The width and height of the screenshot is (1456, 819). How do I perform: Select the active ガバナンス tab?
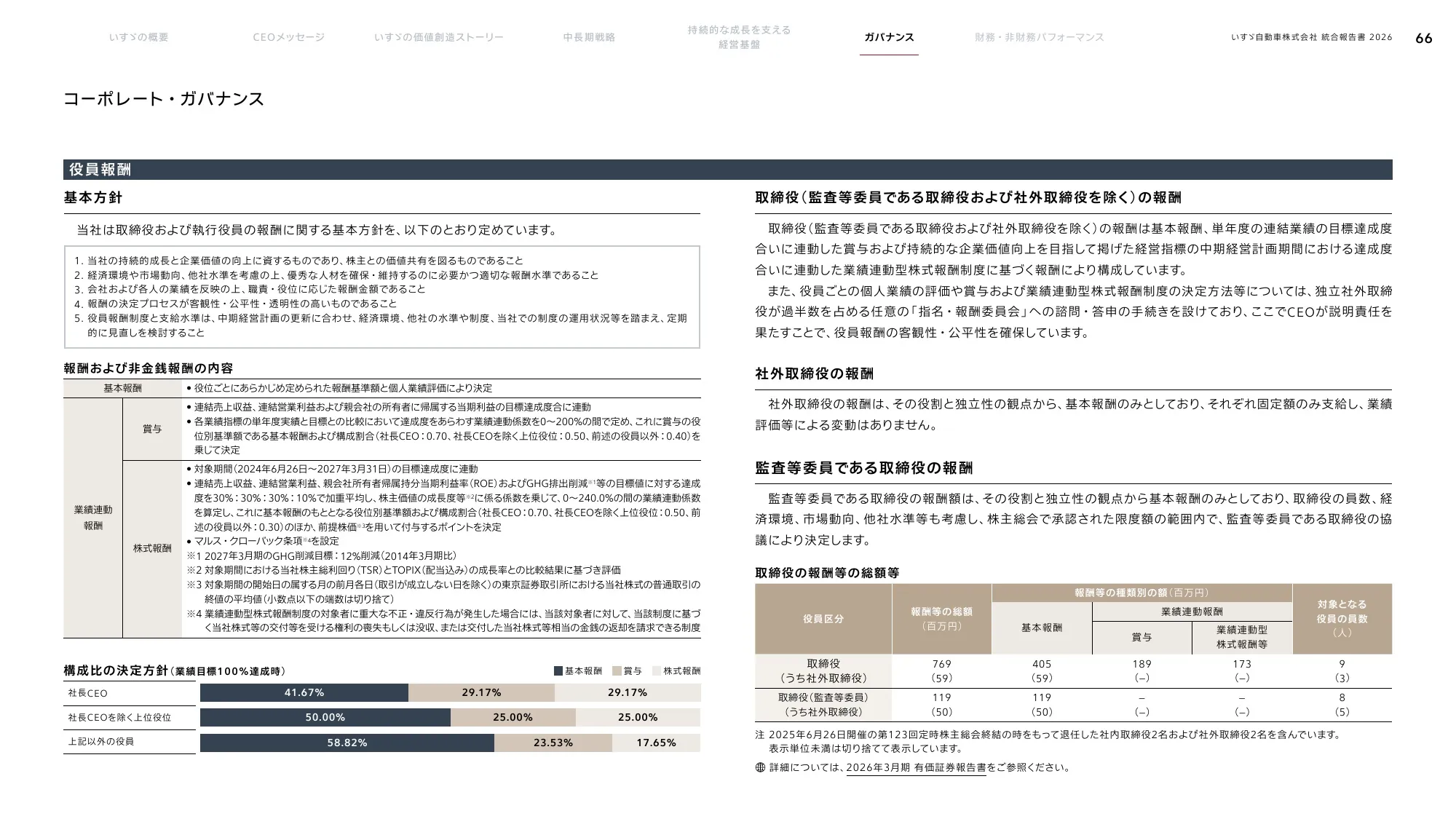pos(889,37)
